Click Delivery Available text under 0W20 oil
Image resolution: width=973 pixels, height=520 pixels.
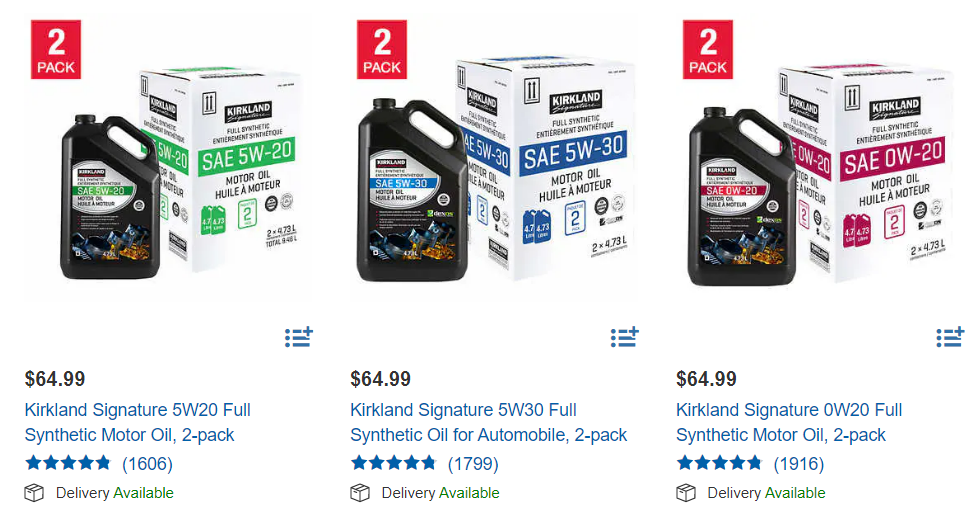click(766, 493)
